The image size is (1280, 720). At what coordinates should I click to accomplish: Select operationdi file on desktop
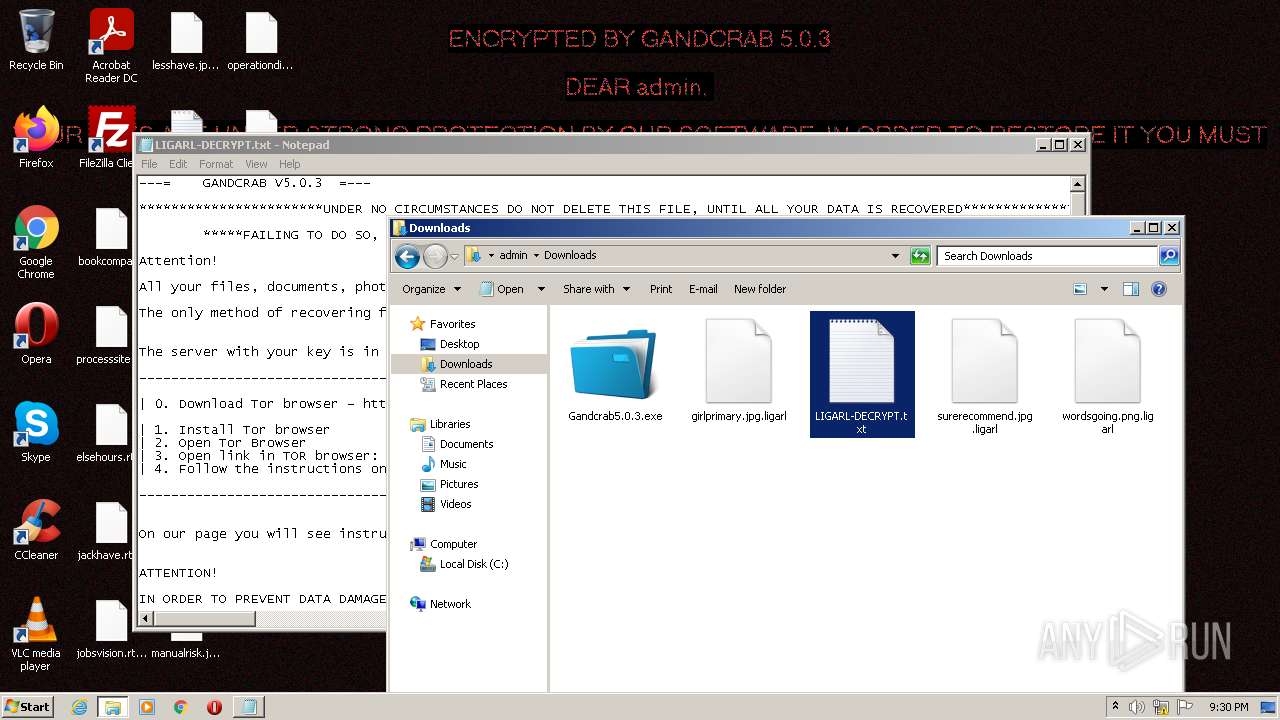[x=261, y=42]
